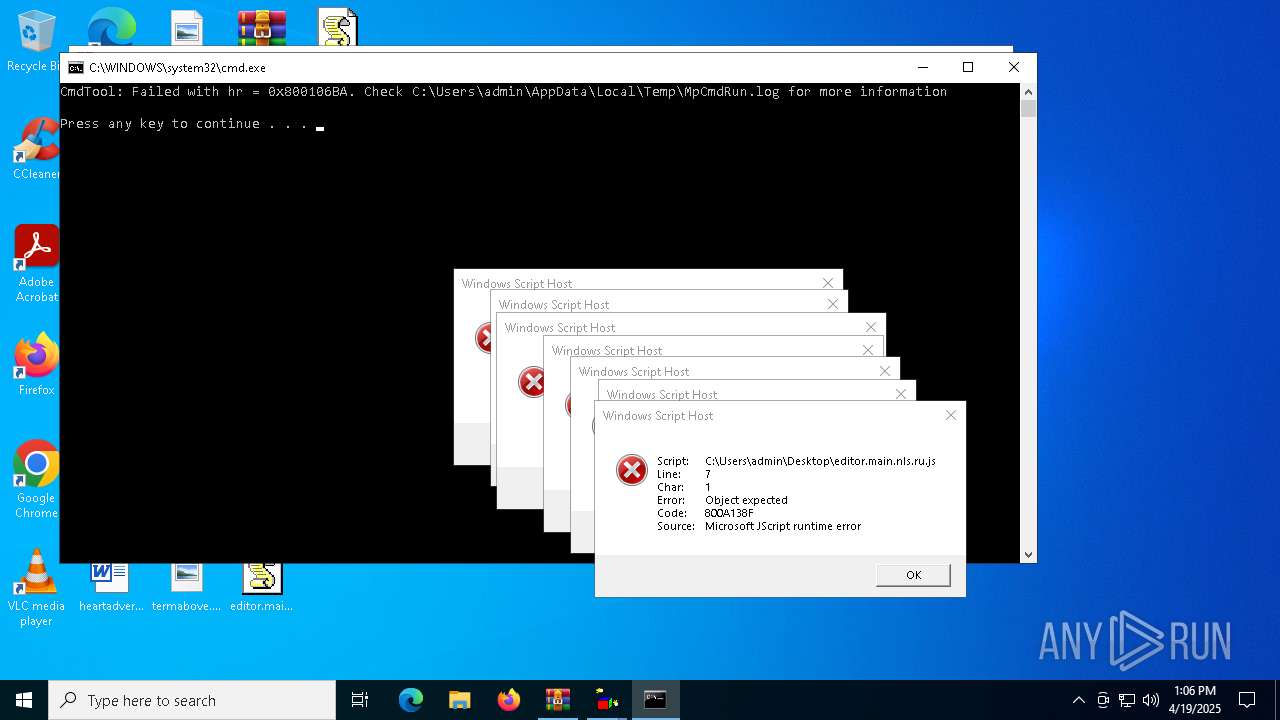Screen dimensions: 1280x720
Task: Open the clock showing 1:06 PM
Action: pos(1195,700)
